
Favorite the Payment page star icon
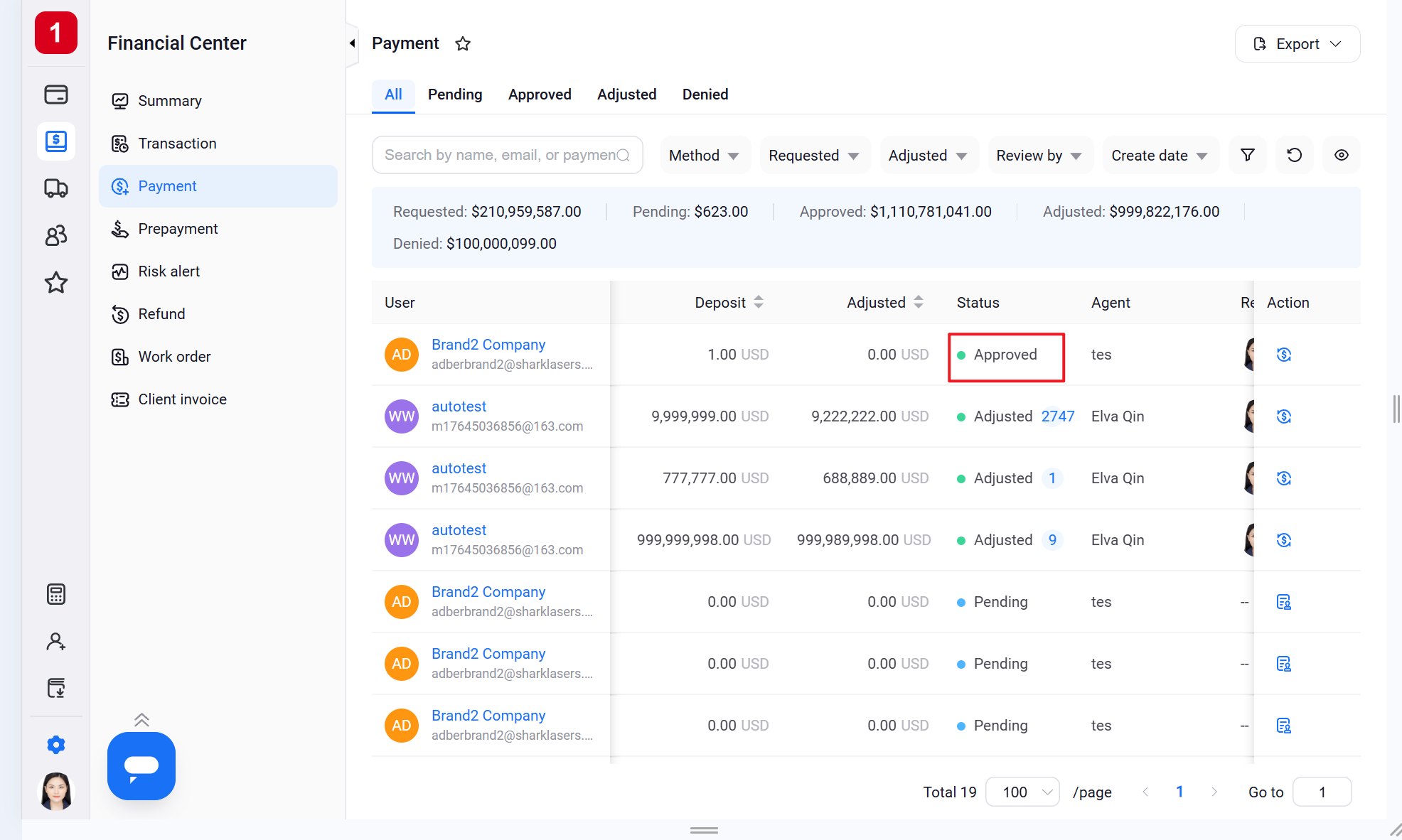pyautogui.click(x=463, y=44)
